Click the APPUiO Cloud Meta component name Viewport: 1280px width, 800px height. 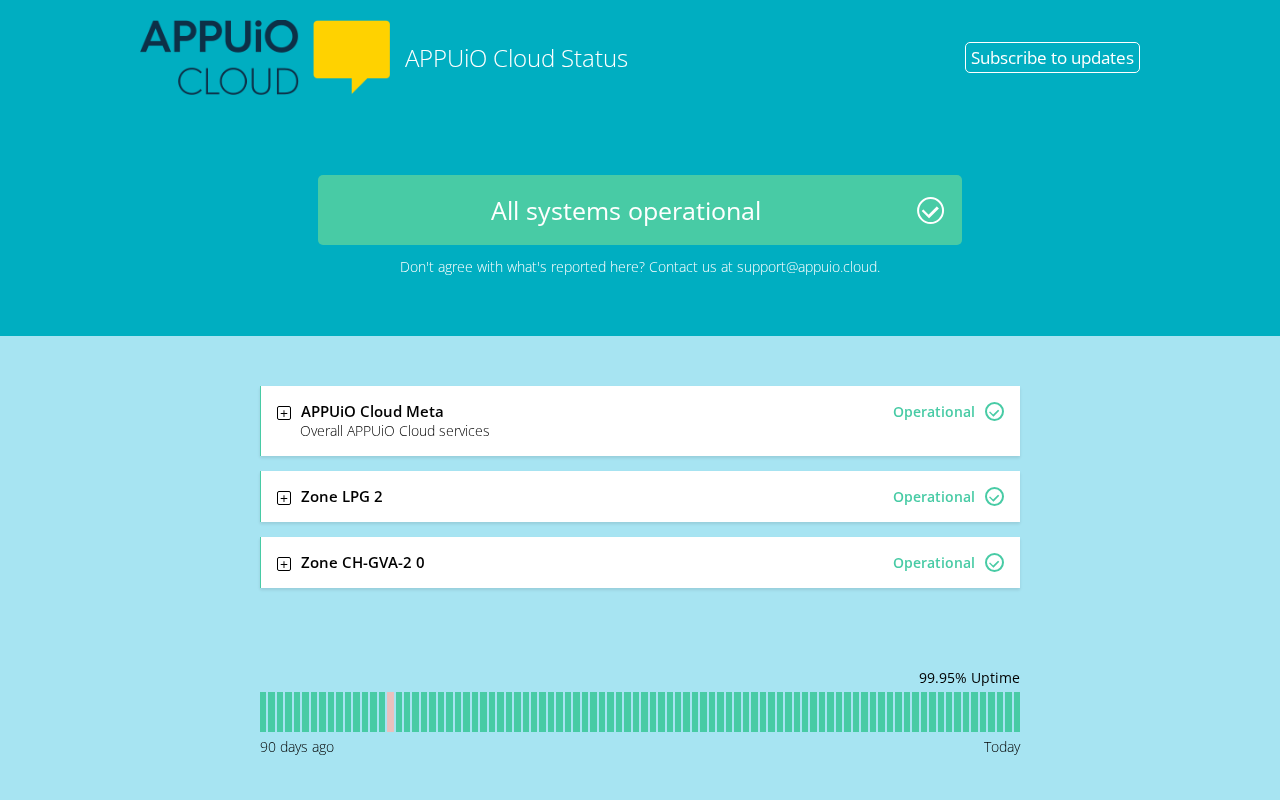pyautogui.click(x=372, y=411)
